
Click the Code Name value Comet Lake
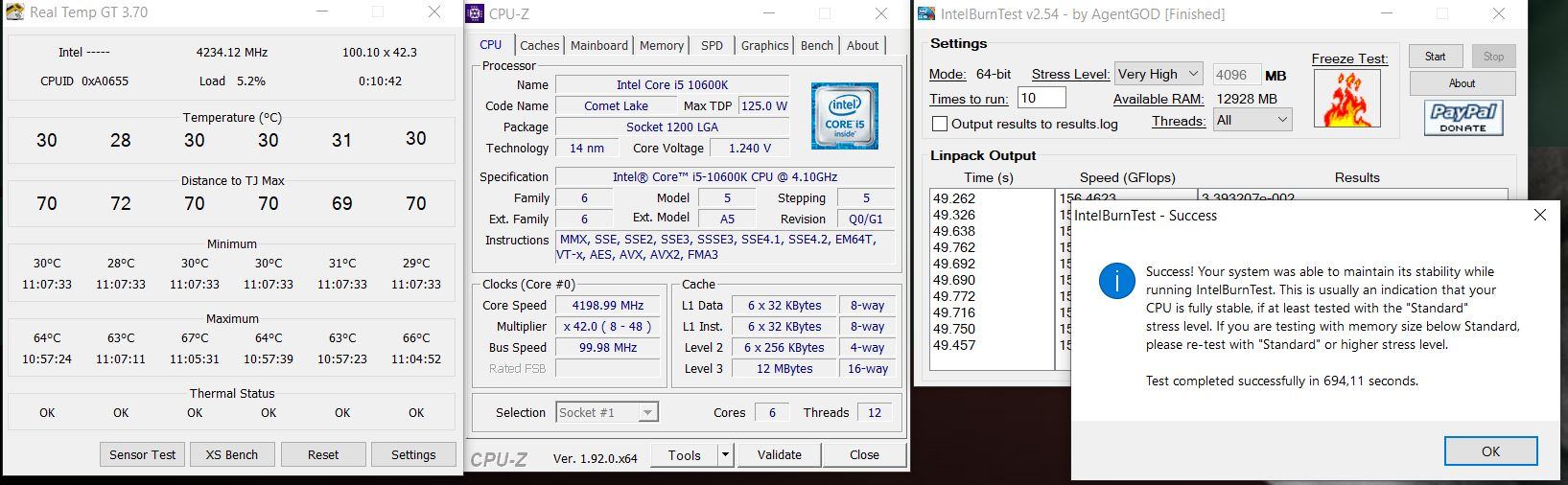click(x=616, y=106)
